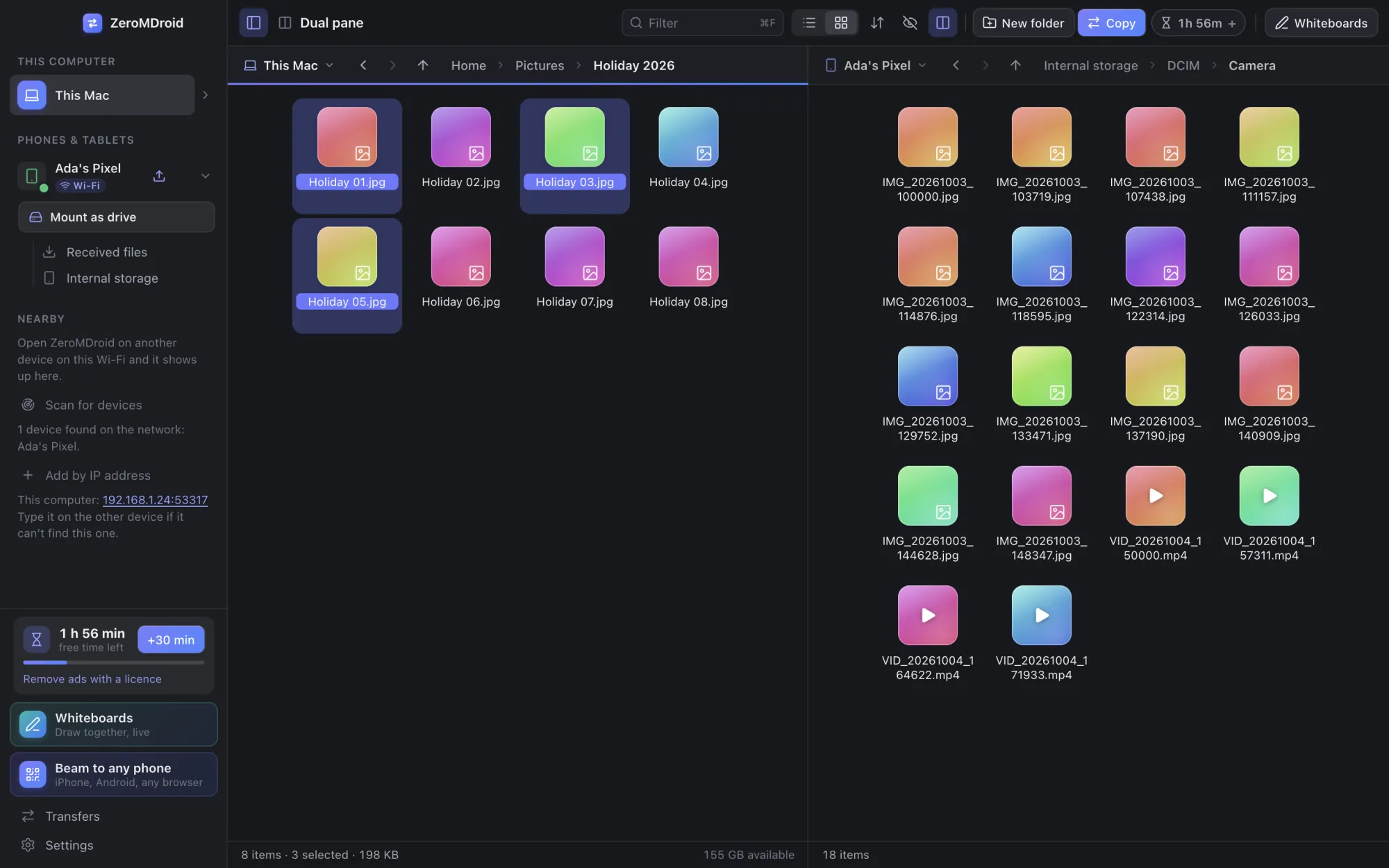Open Settings

[x=69, y=845]
